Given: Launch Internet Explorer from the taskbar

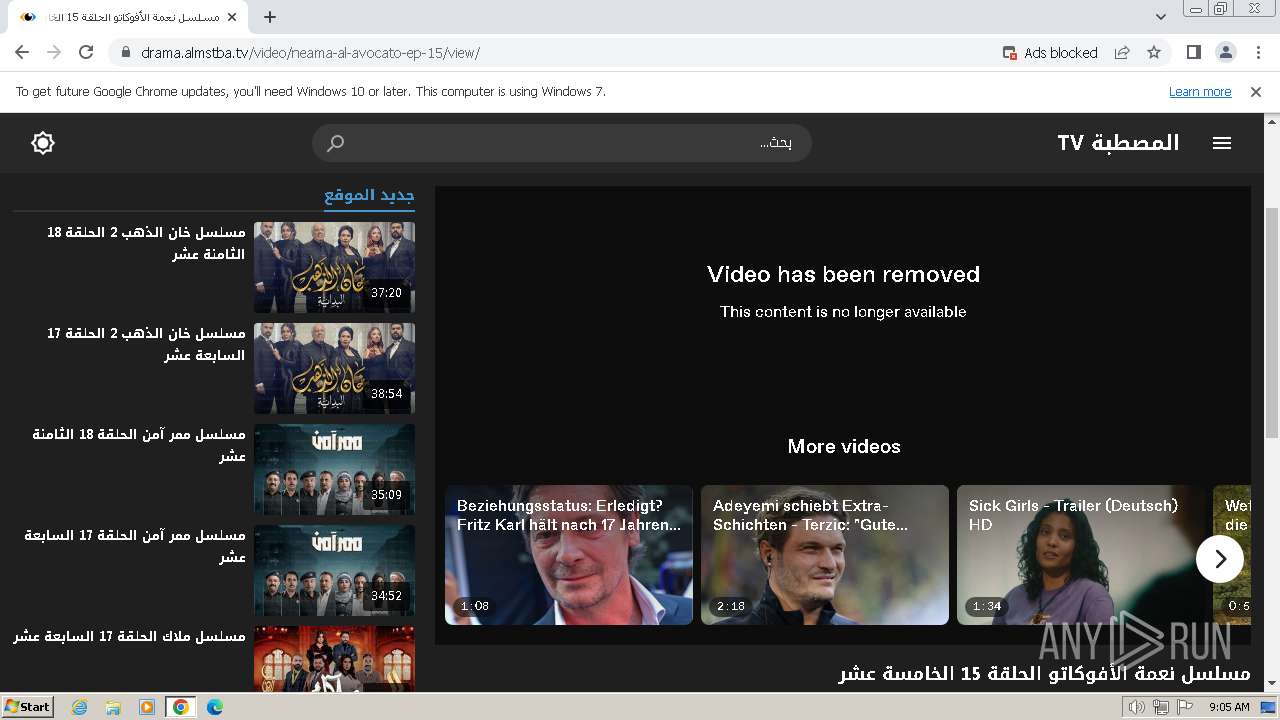Looking at the screenshot, I should pos(80,707).
